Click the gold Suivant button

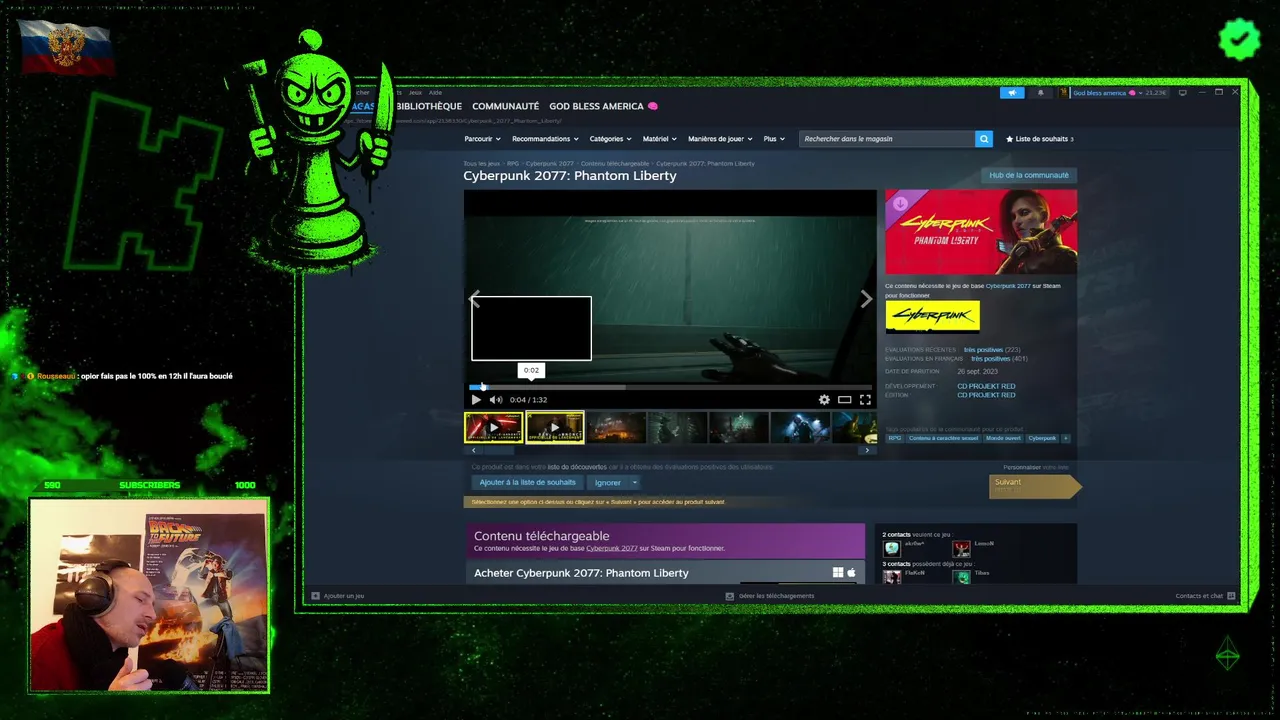click(x=1035, y=486)
